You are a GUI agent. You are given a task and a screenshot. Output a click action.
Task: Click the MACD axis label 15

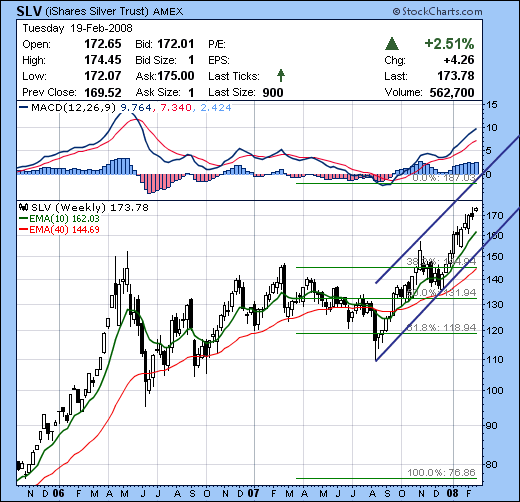(492, 104)
